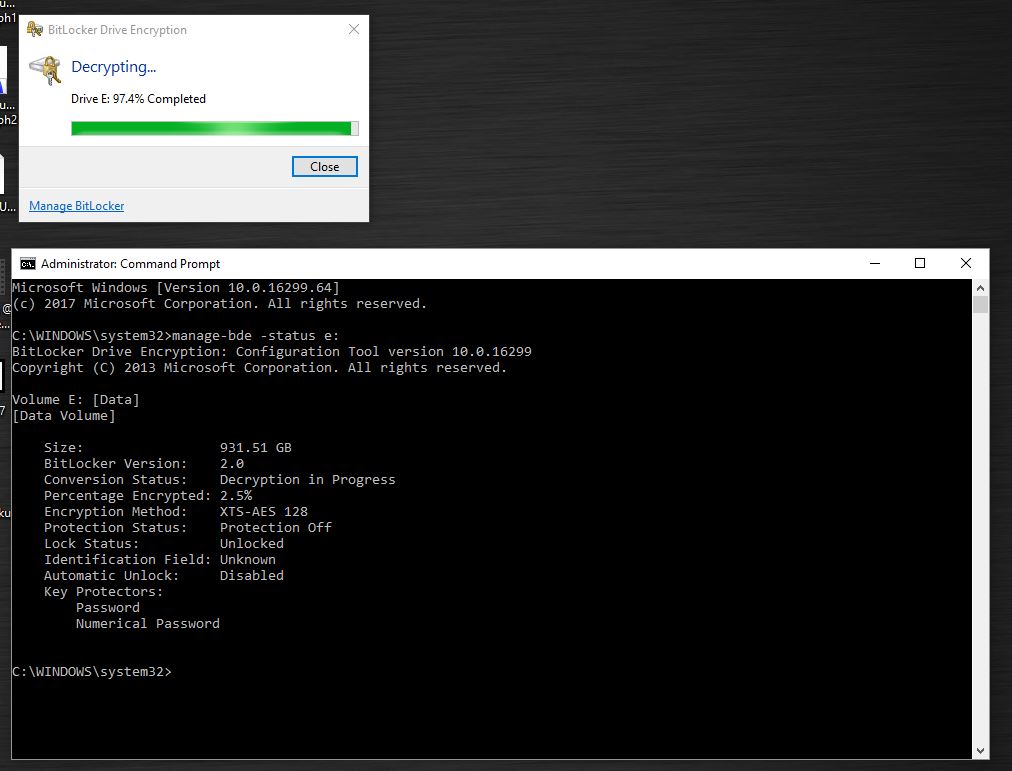Image resolution: width=1012 pixels, height=771 pixels.
Task: Click the automatic unlock value 'Disabled'
Action: point(252,576)
